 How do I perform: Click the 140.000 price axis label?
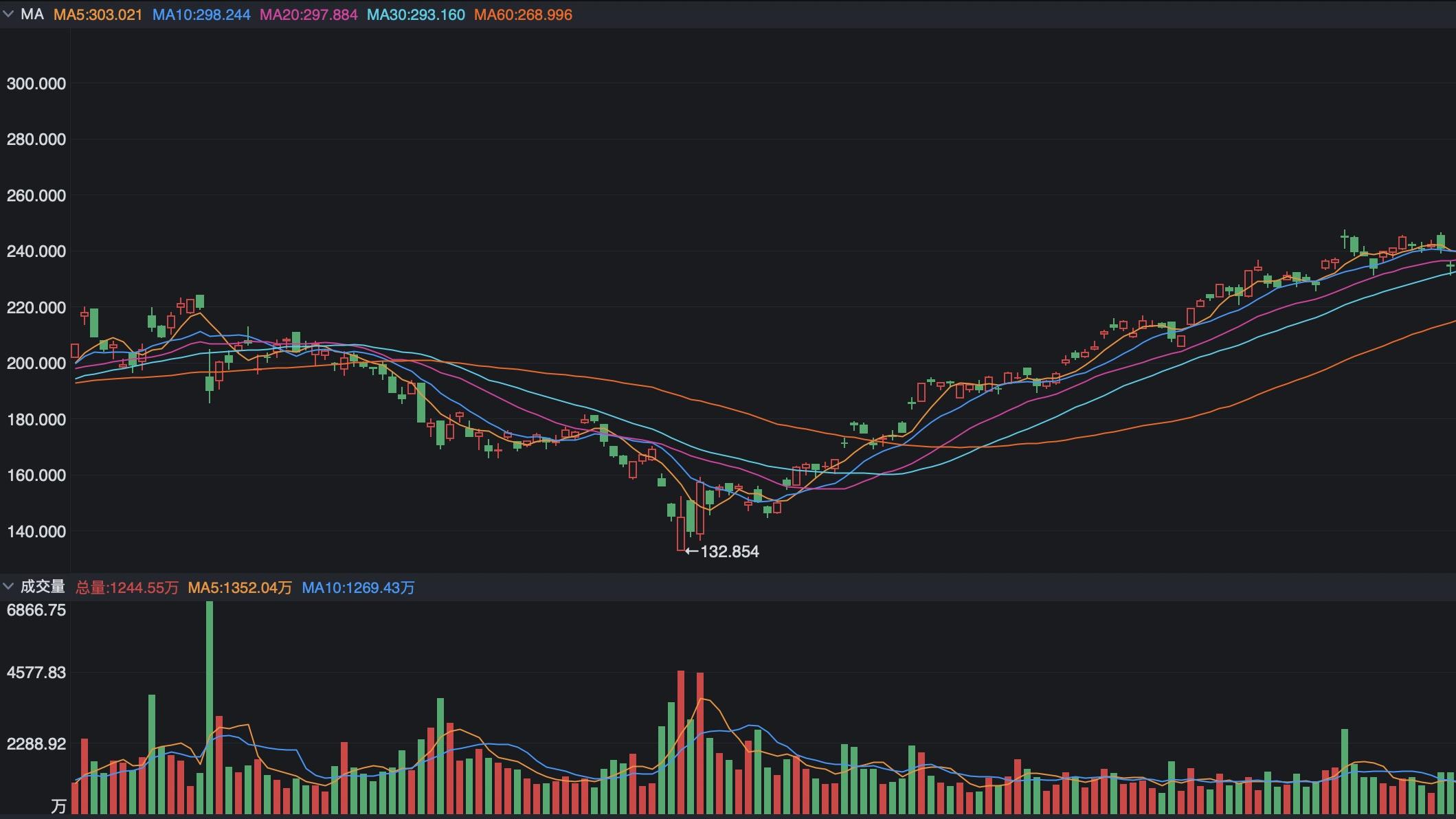(x=36, y=531)
